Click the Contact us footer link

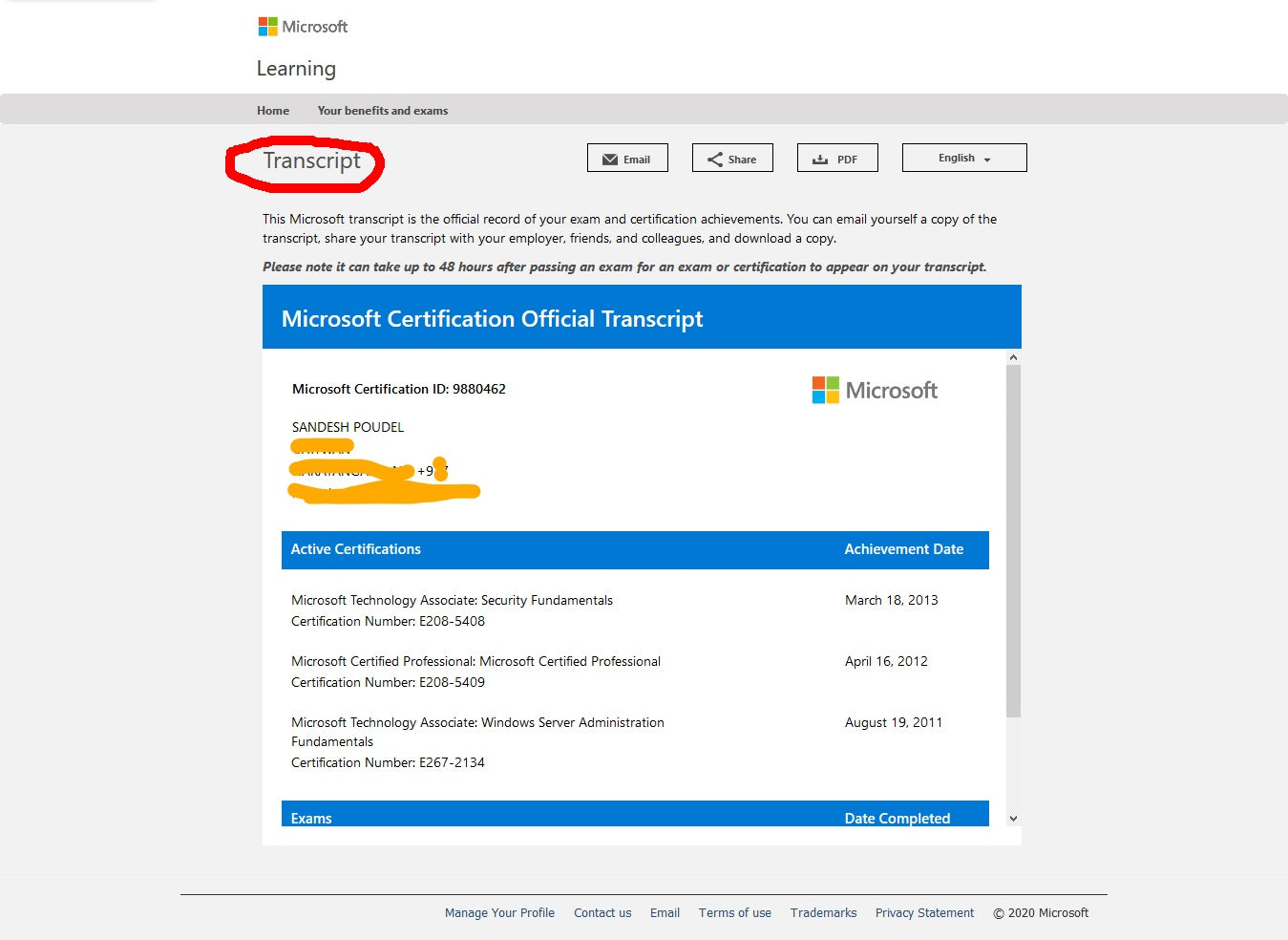(602, 913)
